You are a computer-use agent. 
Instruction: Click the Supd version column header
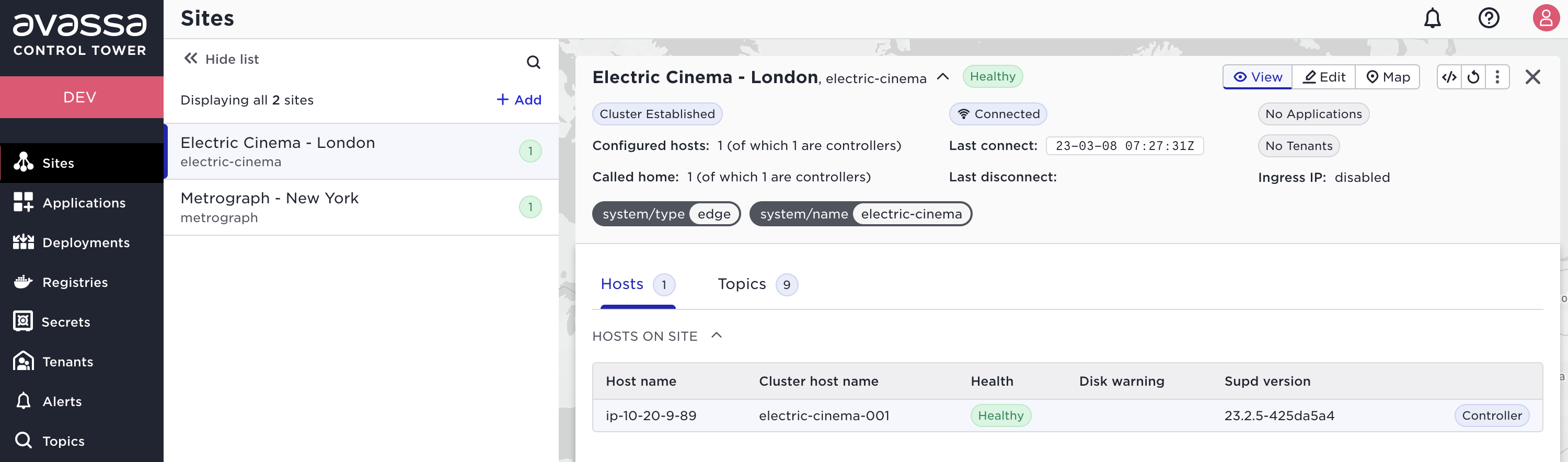point(1267,381)
